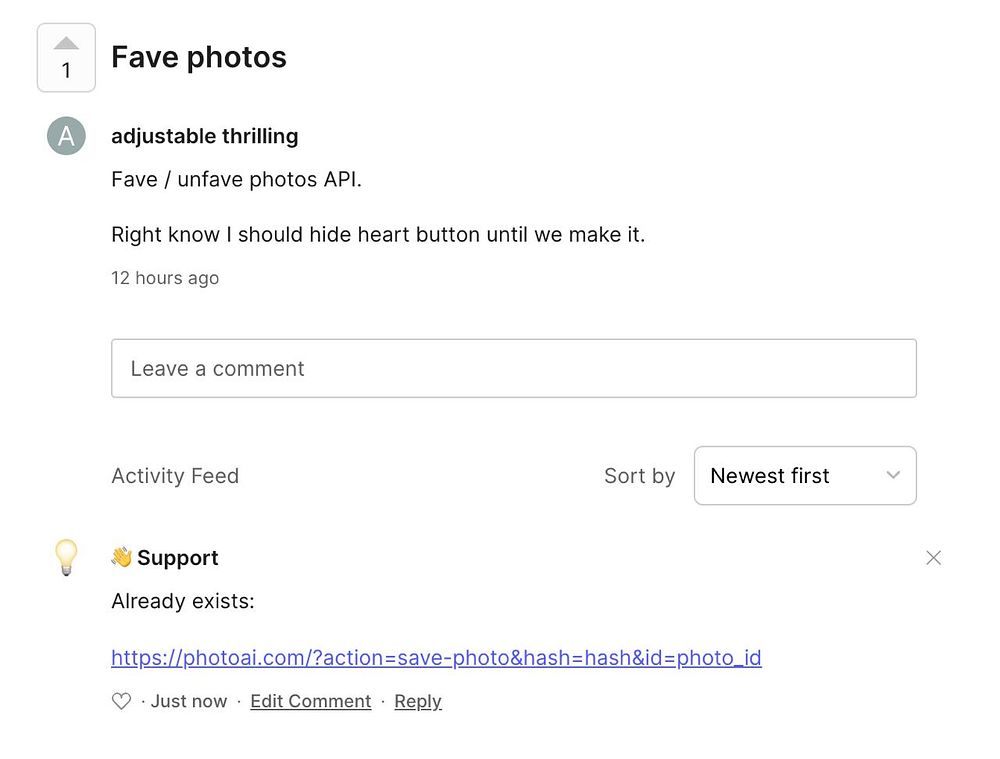The image size is (1000, 759).
Task: Open the photoai.com save-photo link
Action: click(x=436, y=657)
